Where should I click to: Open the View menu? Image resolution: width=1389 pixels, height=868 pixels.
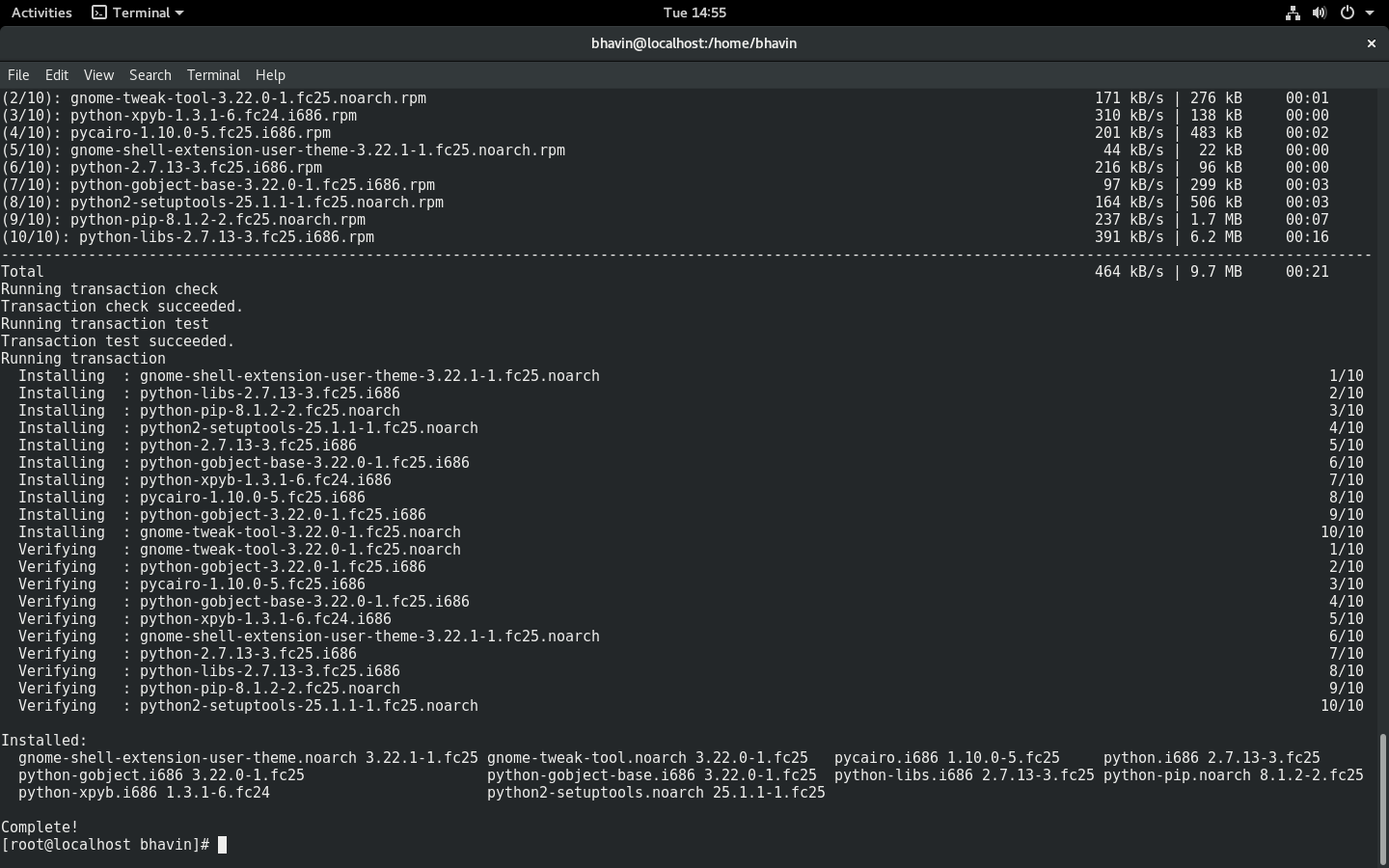pyautogui.click(x=97, y=74)
